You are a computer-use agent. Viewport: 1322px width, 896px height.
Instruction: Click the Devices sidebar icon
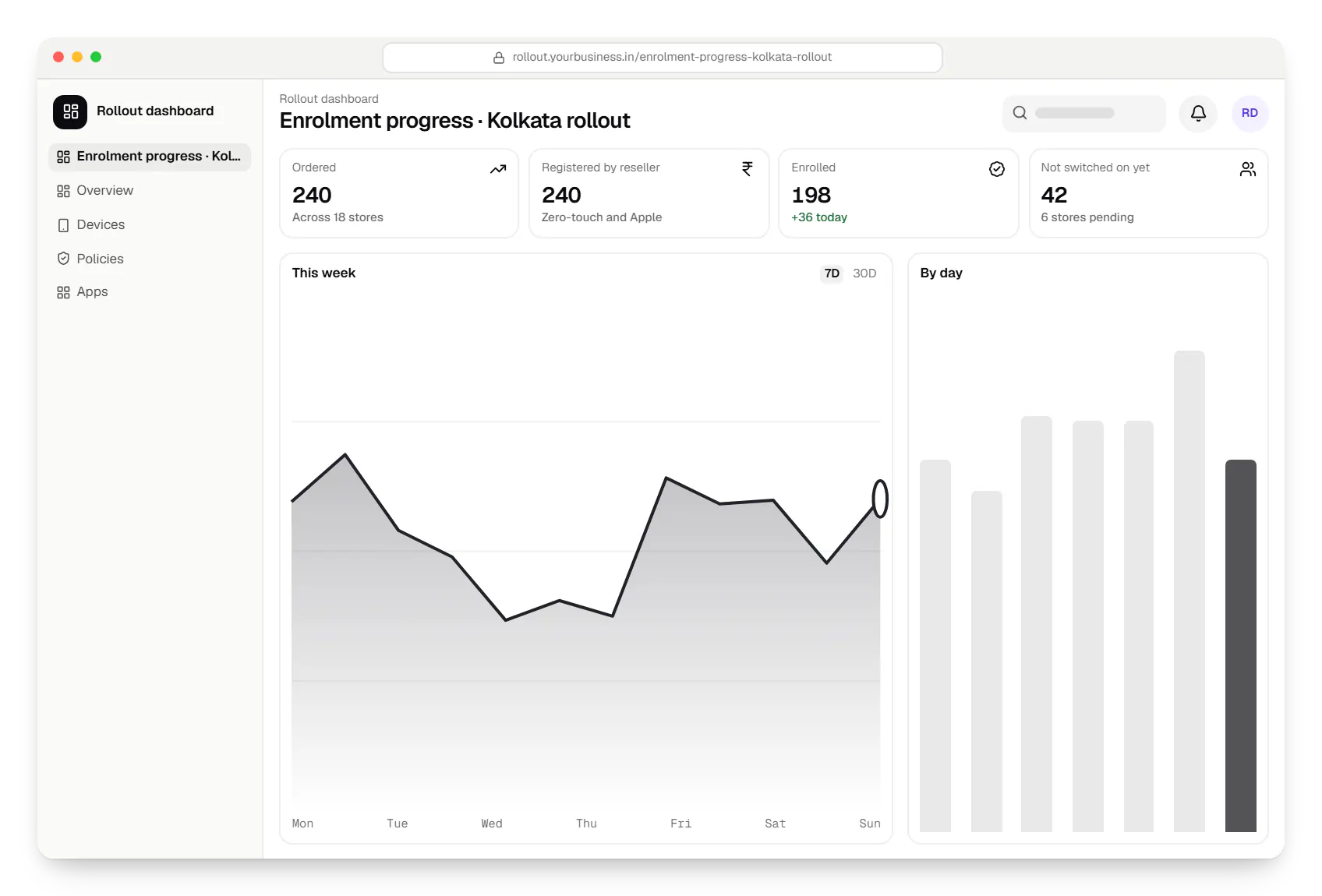pos(64,225)
